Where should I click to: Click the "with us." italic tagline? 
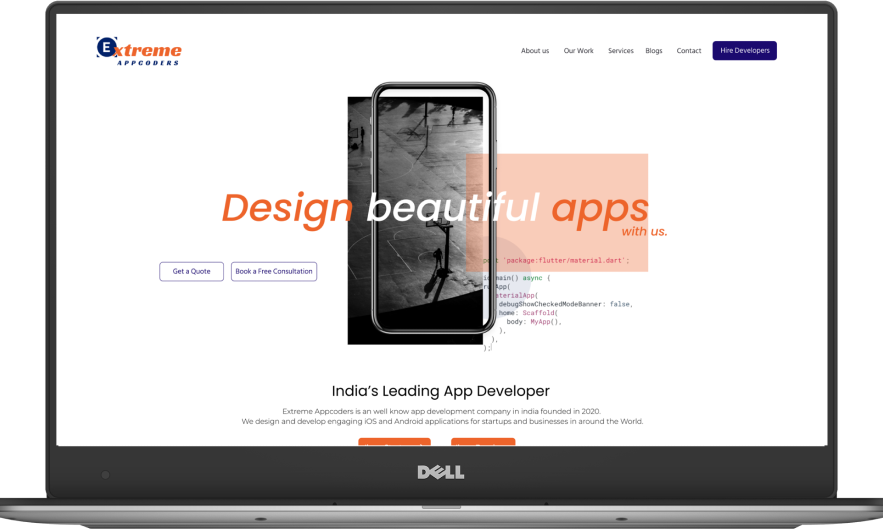point(644,232)
